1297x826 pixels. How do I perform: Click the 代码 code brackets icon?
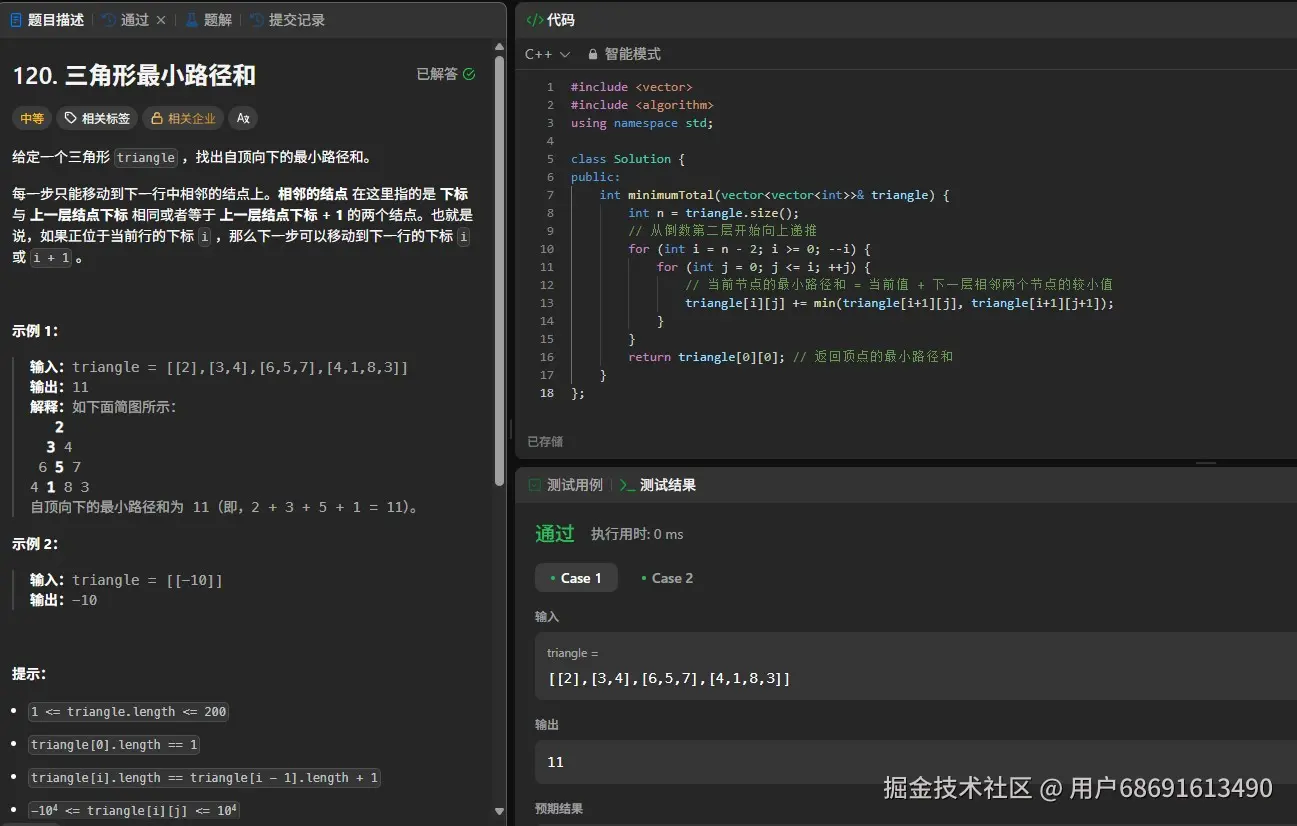[533, 19]
